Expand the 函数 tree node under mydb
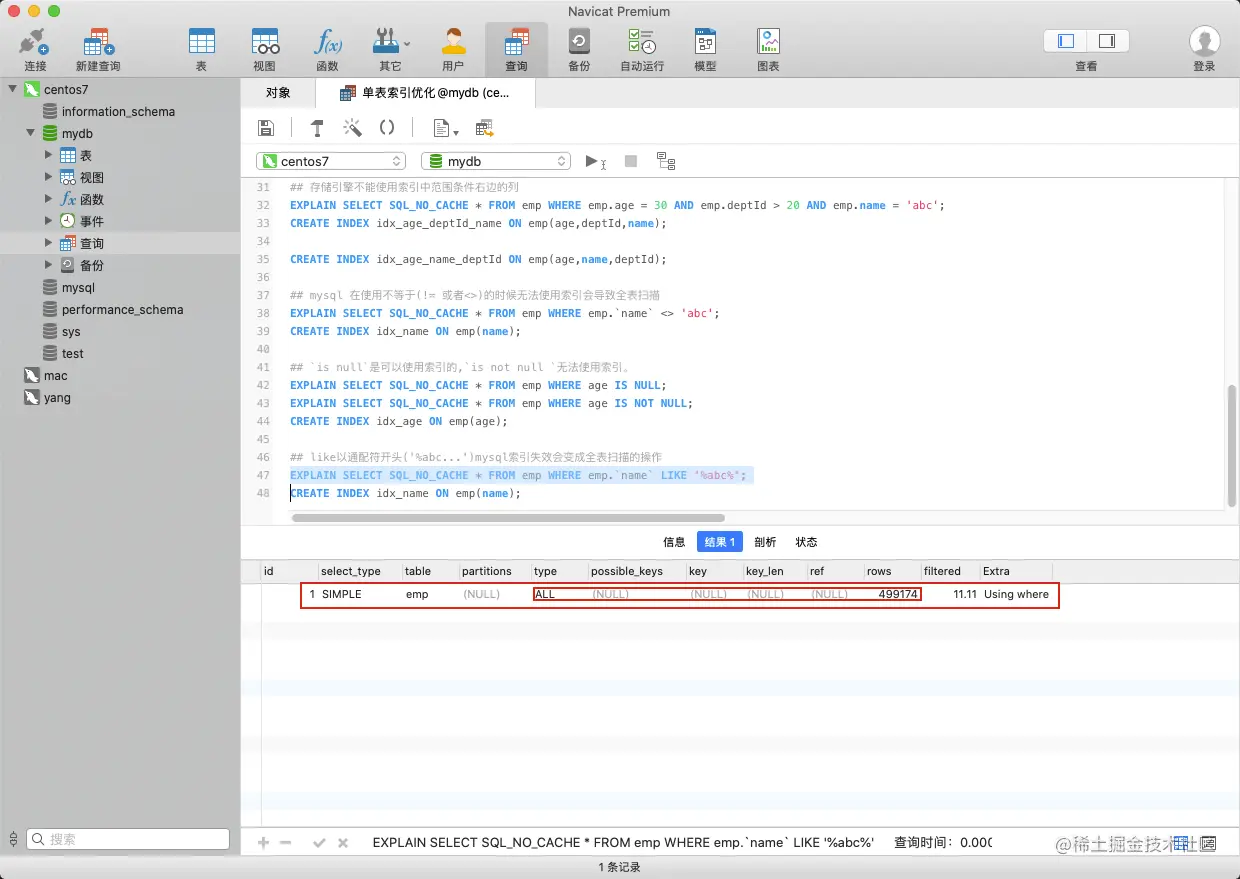Image resolution: width=1240 pixels, height=879 pixels. (x=49, y=199)
